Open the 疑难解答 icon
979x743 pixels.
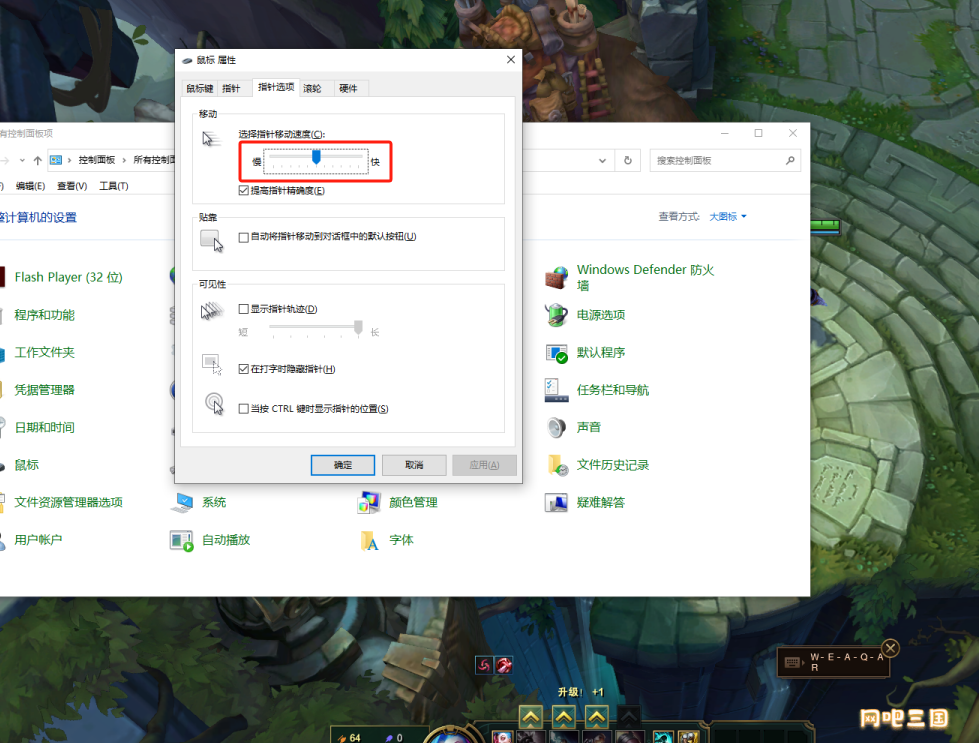[x=556, y=503]
